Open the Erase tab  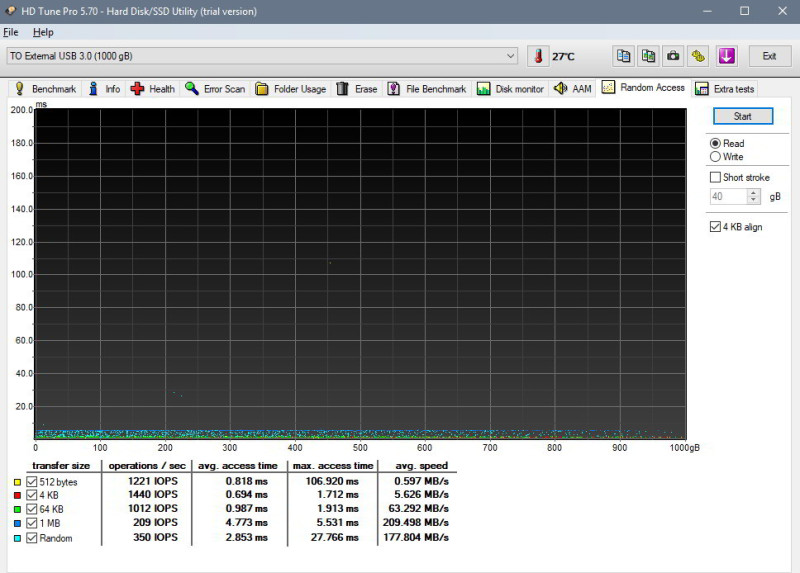pos(357,89)
